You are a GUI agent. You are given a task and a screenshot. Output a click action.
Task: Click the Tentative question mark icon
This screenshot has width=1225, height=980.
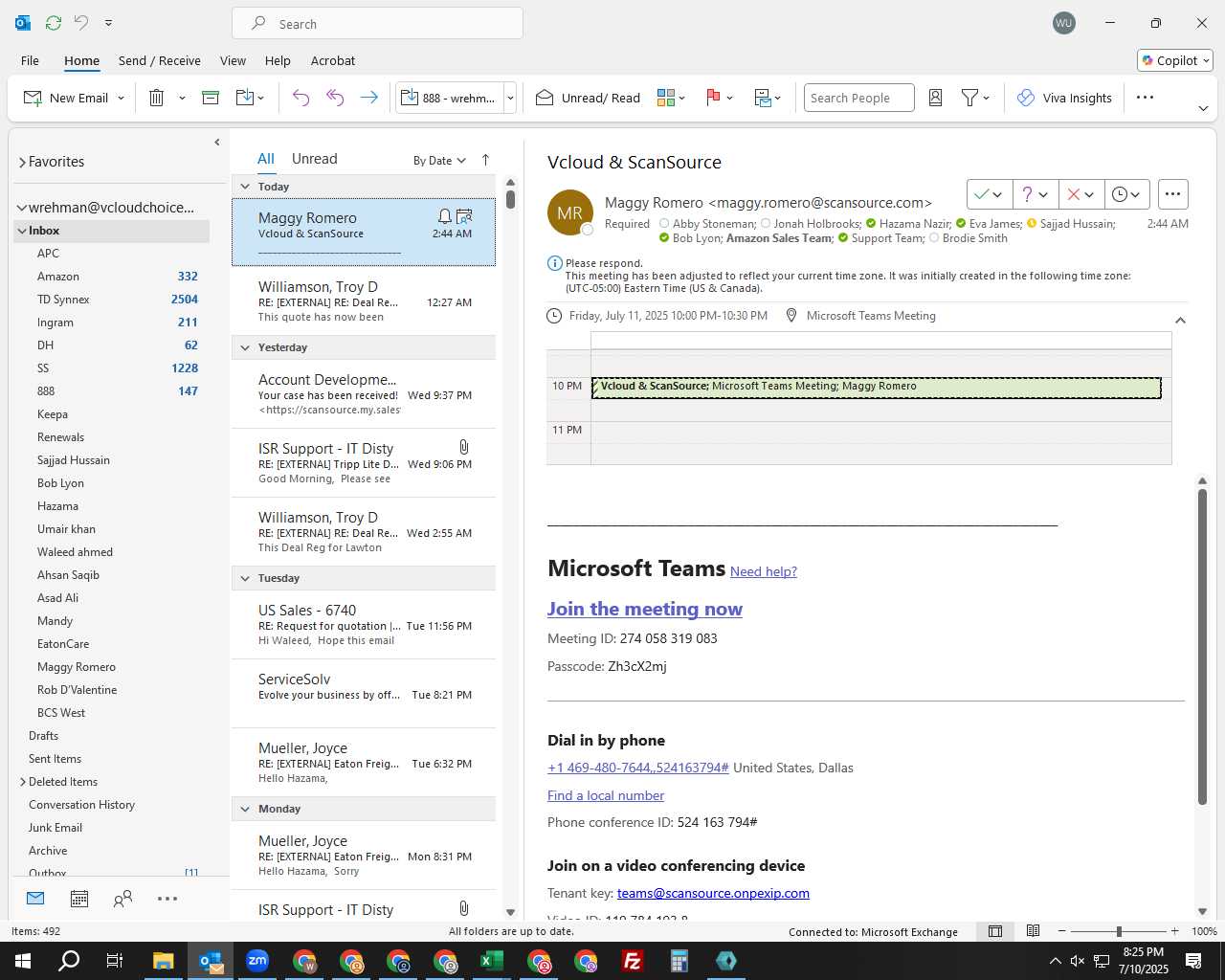[x=1027, y=194]
